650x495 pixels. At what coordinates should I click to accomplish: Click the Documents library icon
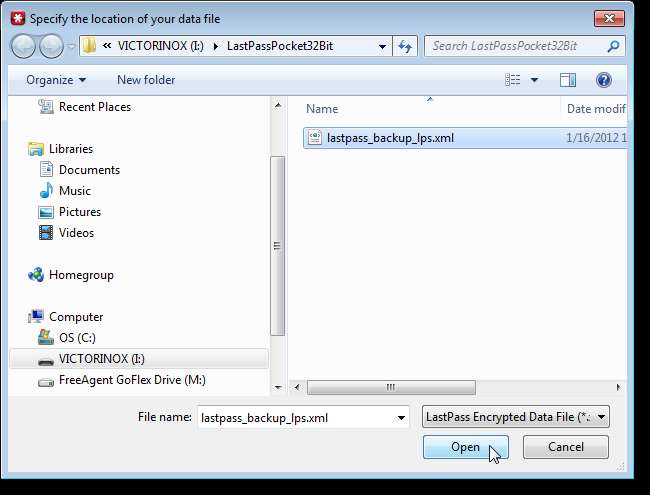(46, 170)
